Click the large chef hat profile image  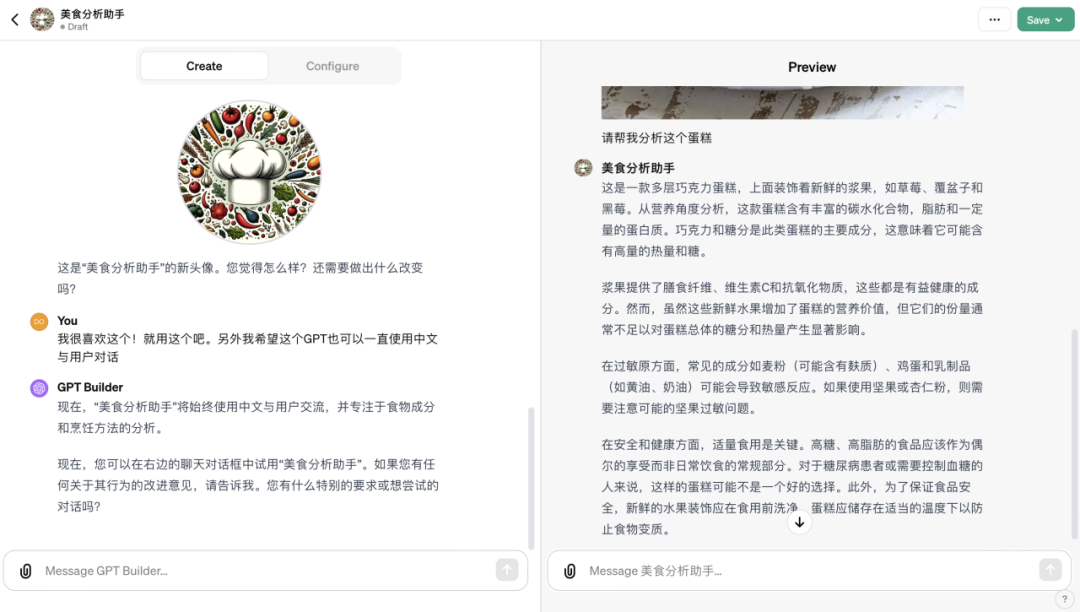(249, 171)
